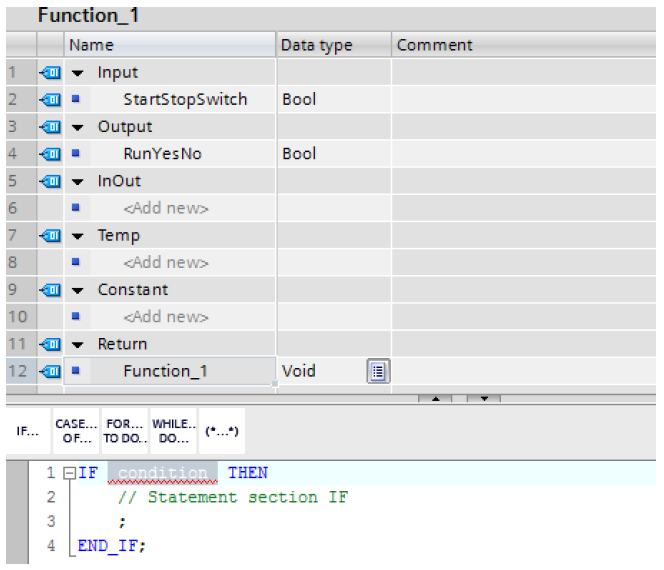Click the tag icon in the Temp row

coord(50,236)
